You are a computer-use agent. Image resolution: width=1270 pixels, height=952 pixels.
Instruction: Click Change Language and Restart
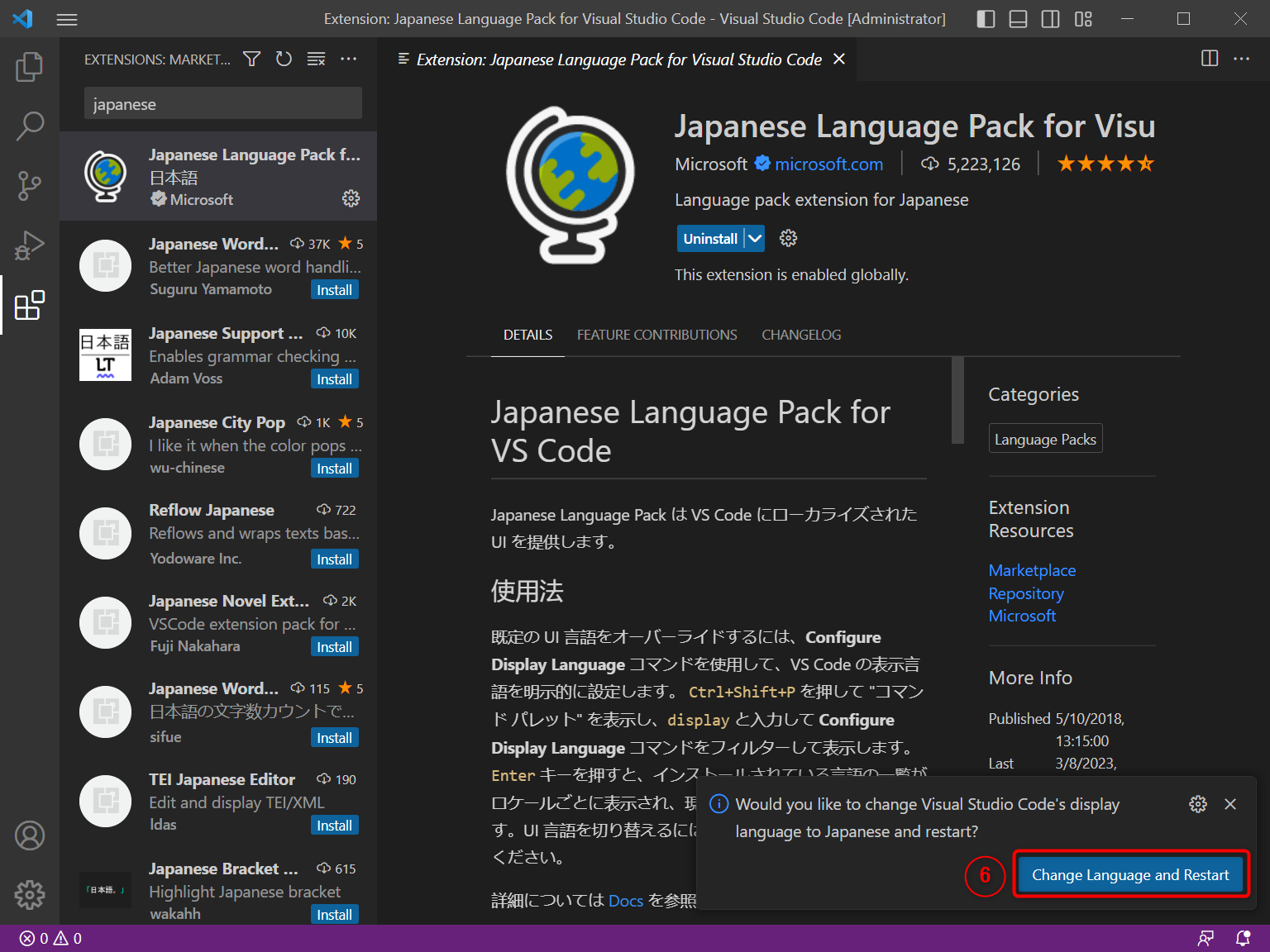(1130, 874)
